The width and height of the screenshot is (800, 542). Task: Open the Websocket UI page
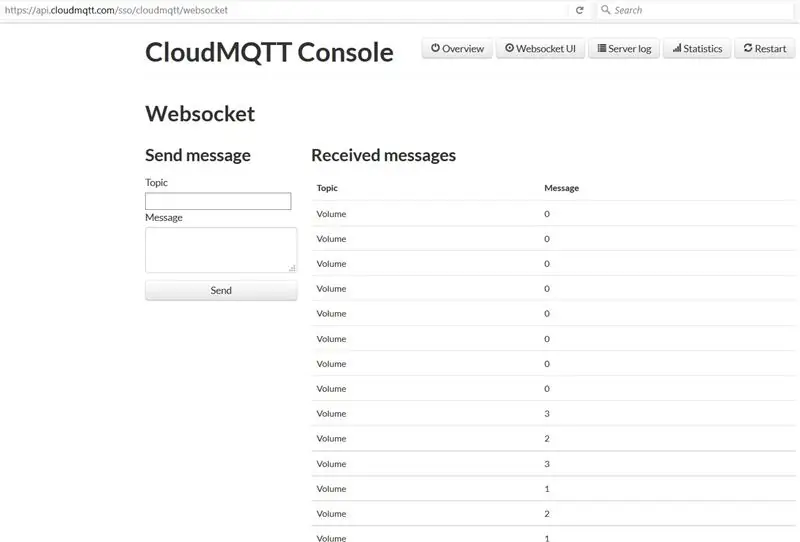coord(540,48)
